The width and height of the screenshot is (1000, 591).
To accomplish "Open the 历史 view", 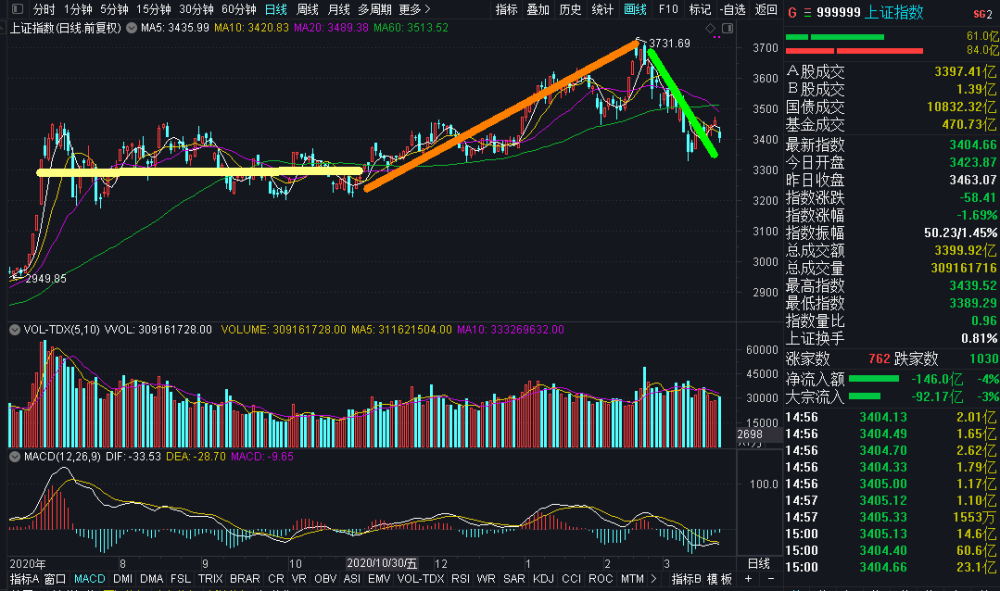I will [570, 10].
